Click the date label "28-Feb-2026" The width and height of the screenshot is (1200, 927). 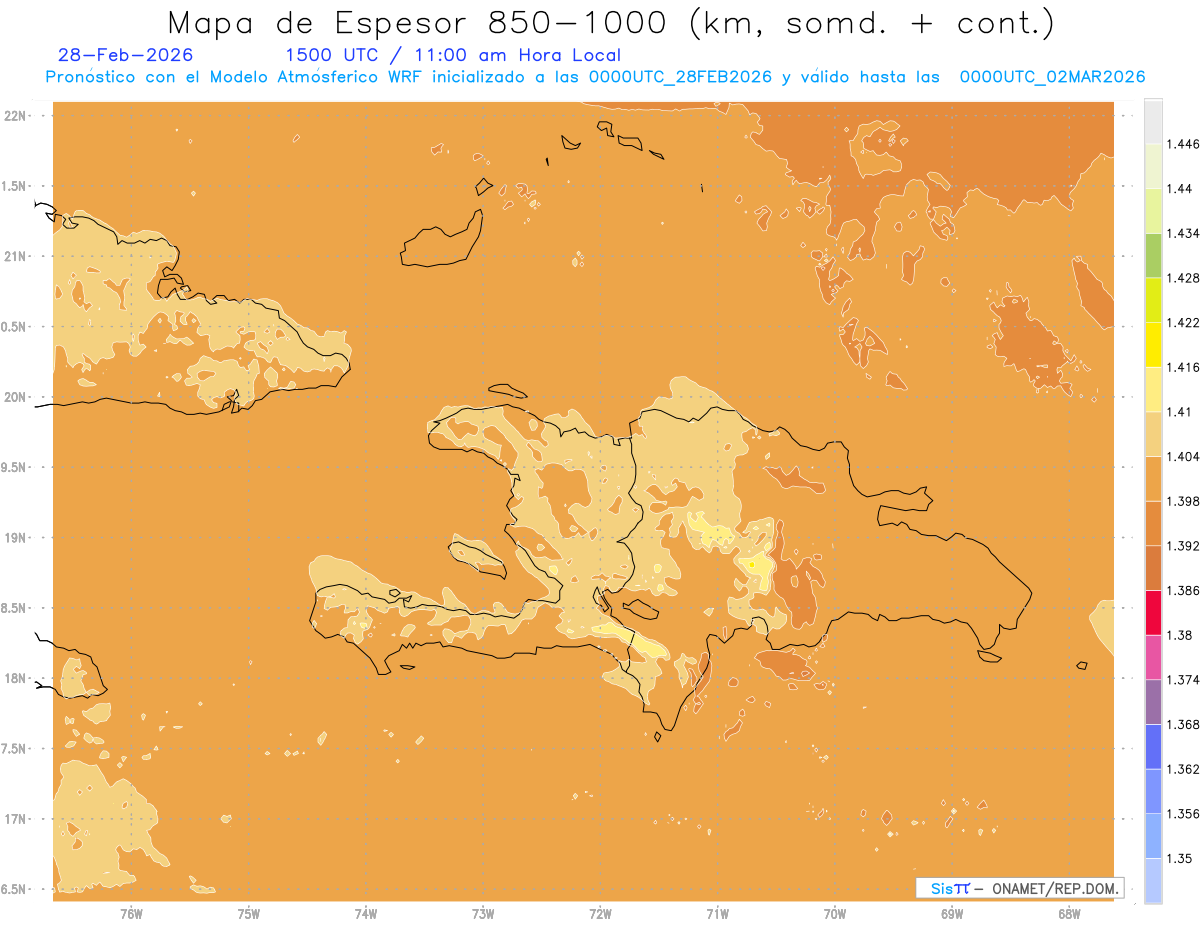point(126,55)
